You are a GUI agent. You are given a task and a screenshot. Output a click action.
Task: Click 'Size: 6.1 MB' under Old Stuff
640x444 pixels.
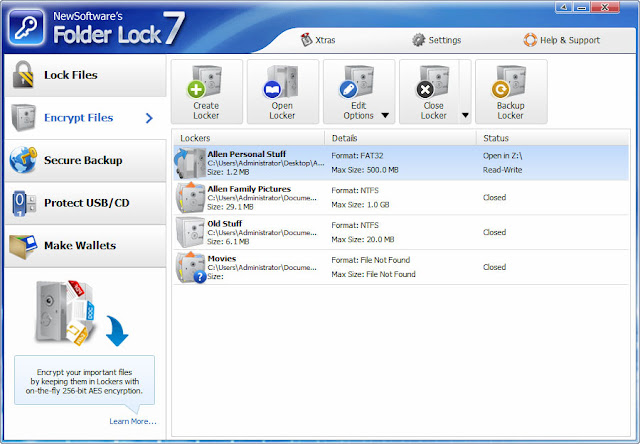pyautogui.click(x=228, y=242)
